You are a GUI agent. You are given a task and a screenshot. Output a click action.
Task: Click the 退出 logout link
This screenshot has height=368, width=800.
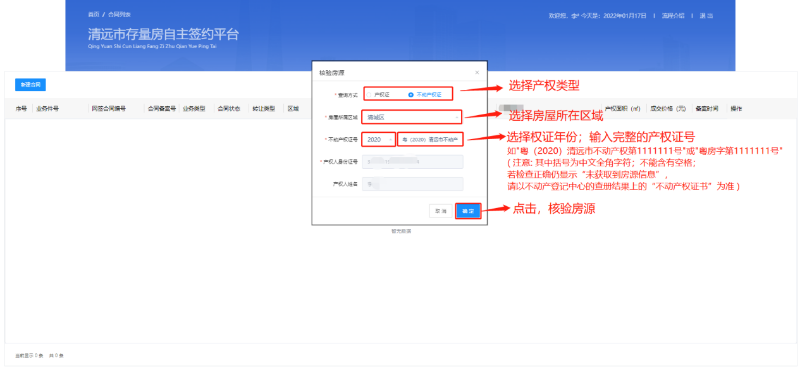click(x=707, y=16)
